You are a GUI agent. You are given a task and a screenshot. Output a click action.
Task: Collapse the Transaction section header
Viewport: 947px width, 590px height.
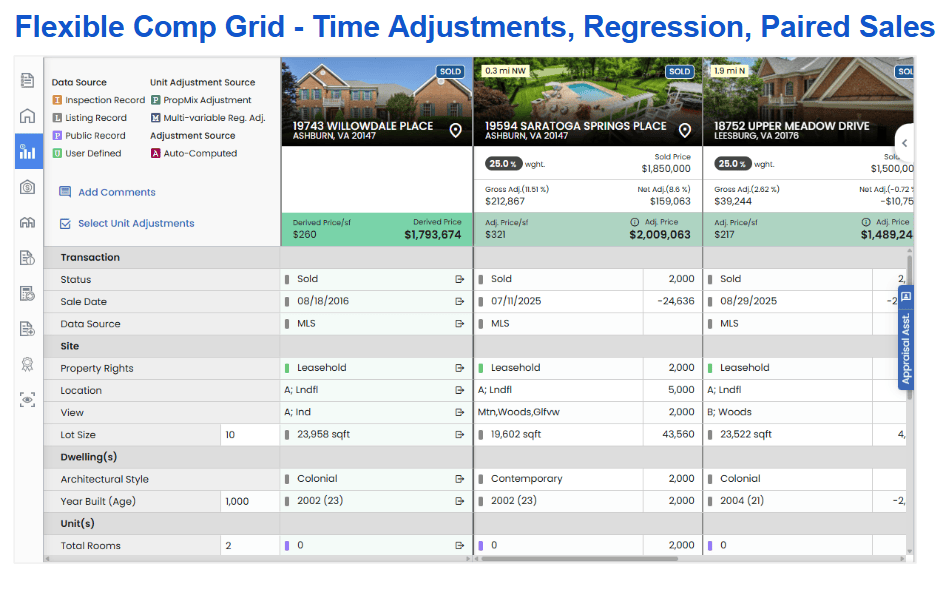[90, 257]
